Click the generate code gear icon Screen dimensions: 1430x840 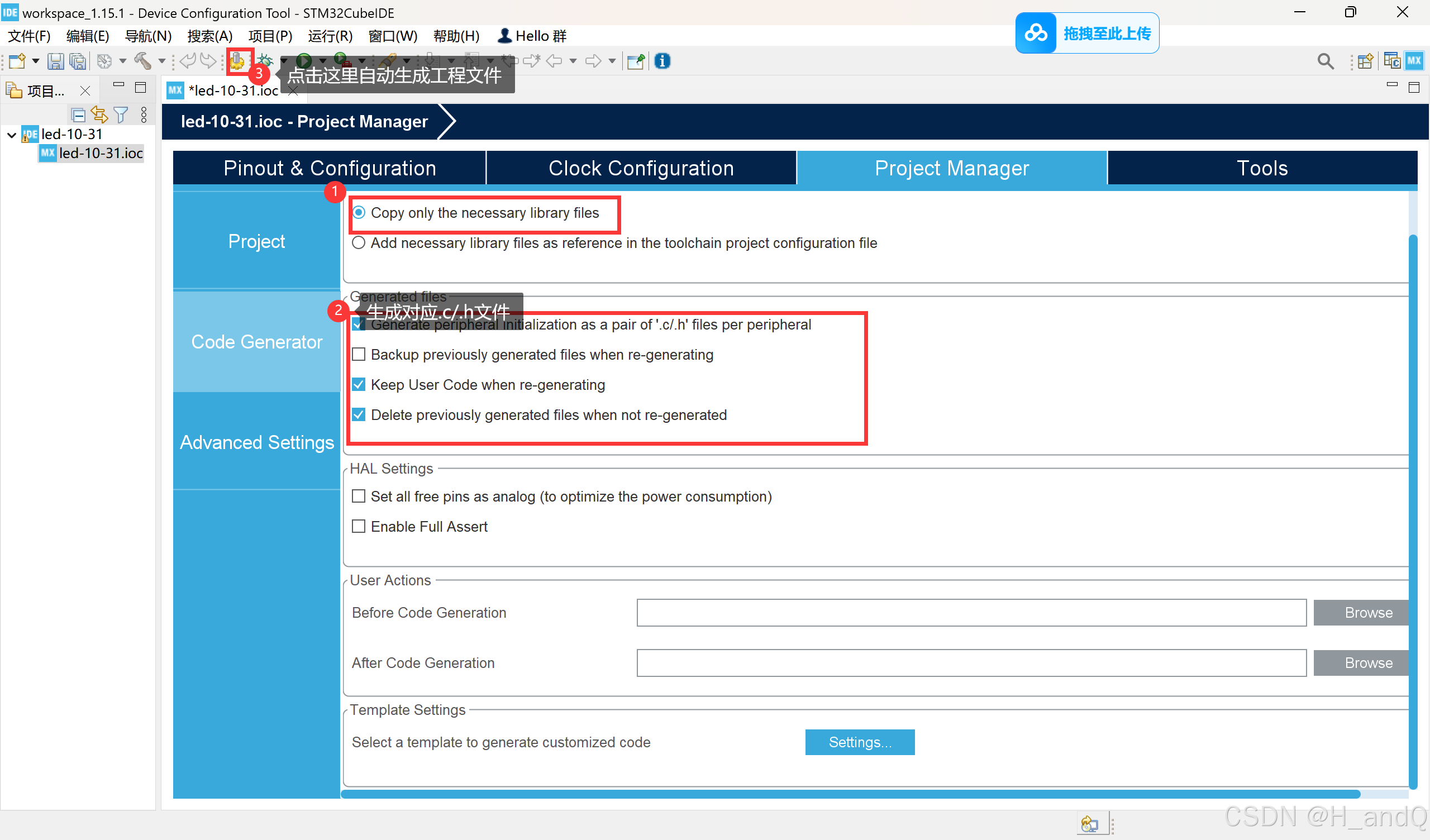(237, 60)
